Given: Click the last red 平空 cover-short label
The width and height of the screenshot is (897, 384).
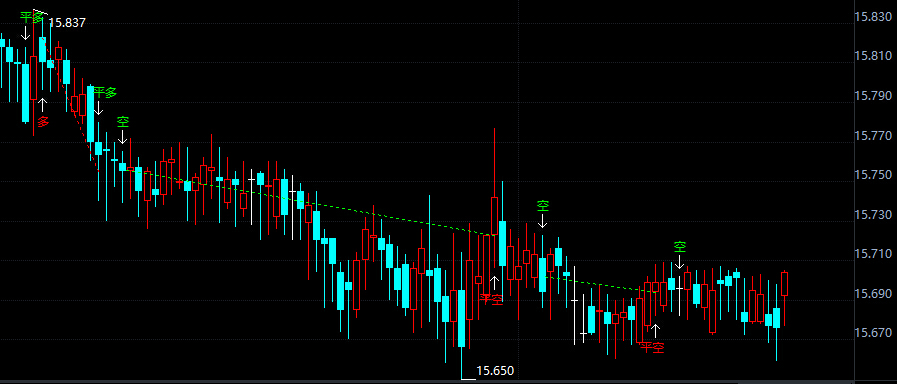Looking at the screenshot, I should 652,347.
